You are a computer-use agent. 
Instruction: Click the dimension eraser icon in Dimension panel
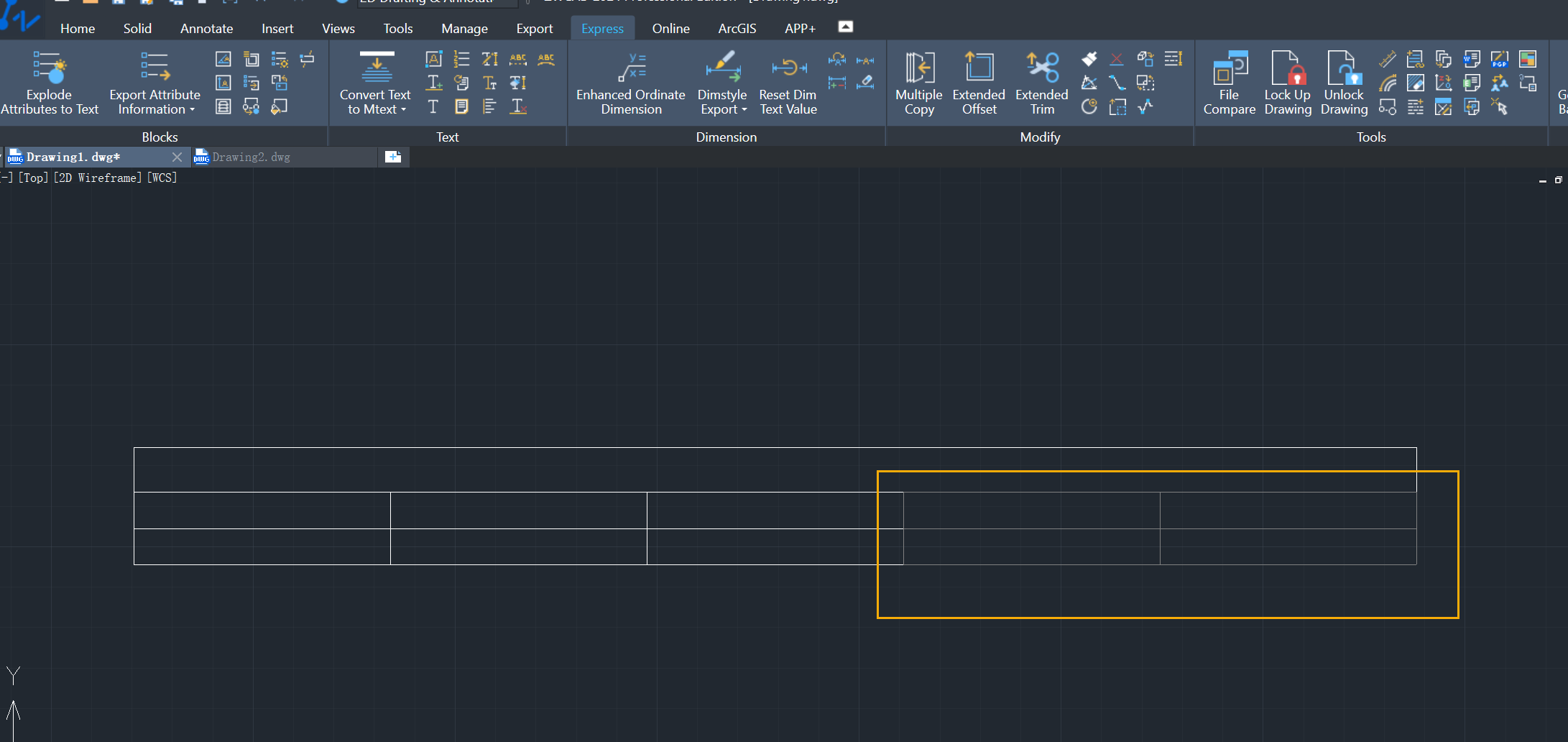click(865, 83)
